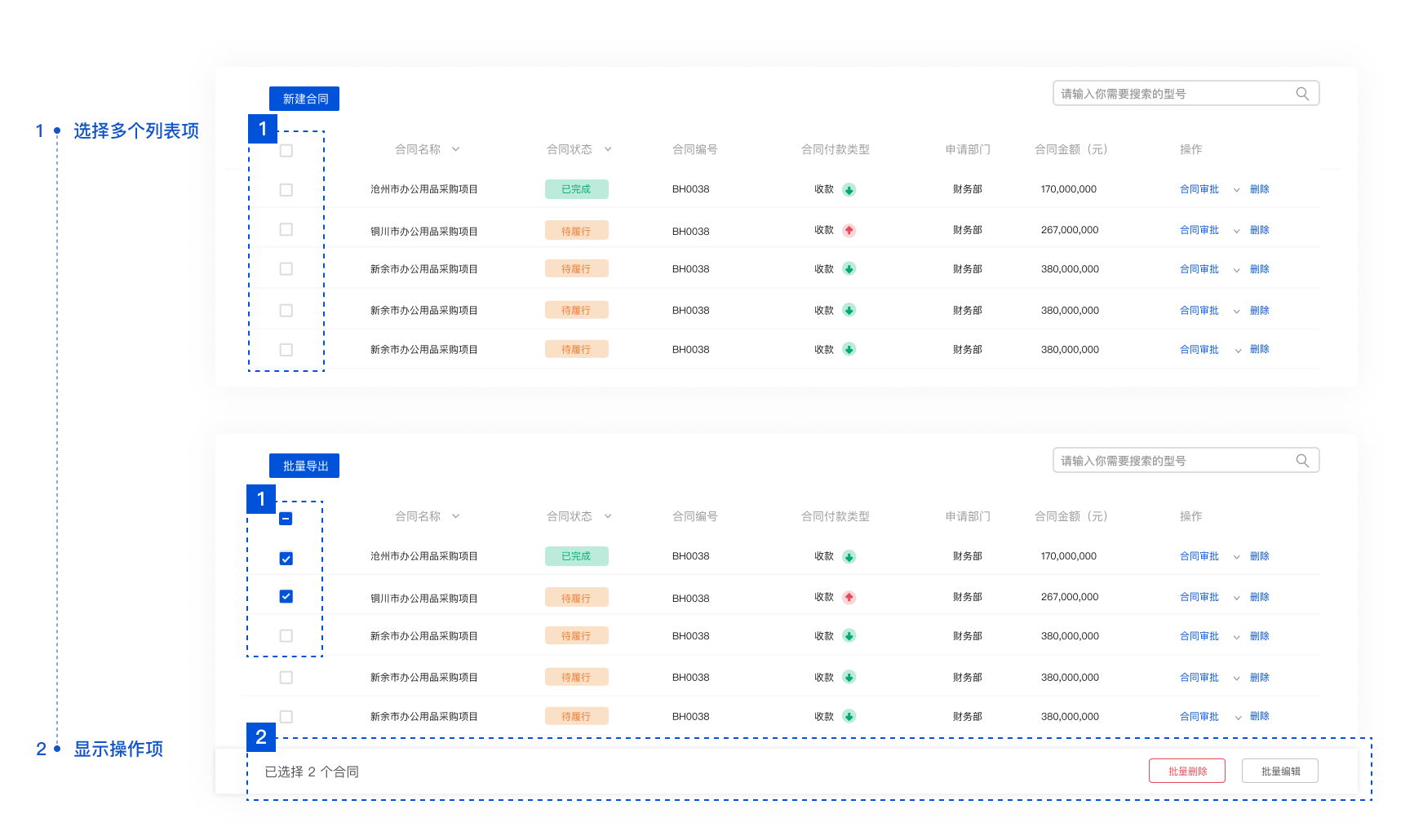Screen dimensions: 1423x840
Task: Expand 合同审批 chevron, 铜川市 row, 批量导出 panel
Action: (x=1237, y=598)
